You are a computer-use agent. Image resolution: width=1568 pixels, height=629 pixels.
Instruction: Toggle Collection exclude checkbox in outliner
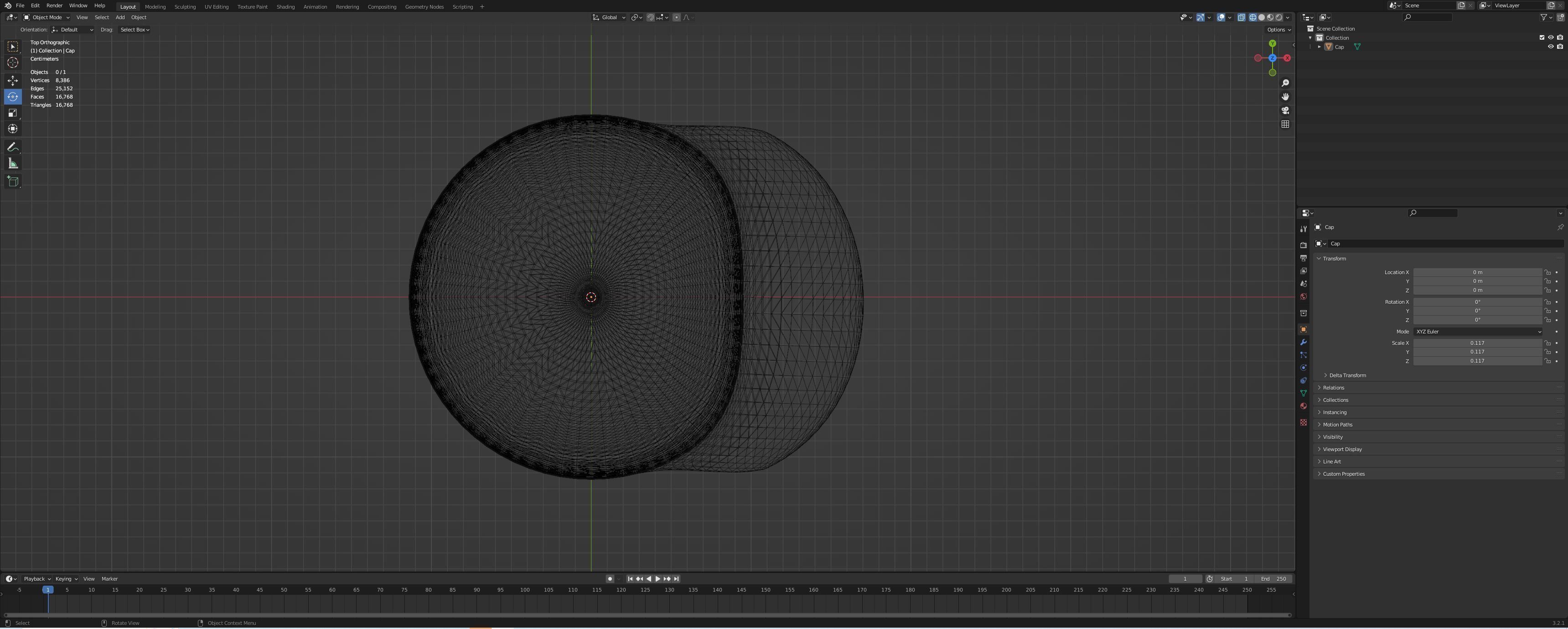click(x=1542, y=38)
